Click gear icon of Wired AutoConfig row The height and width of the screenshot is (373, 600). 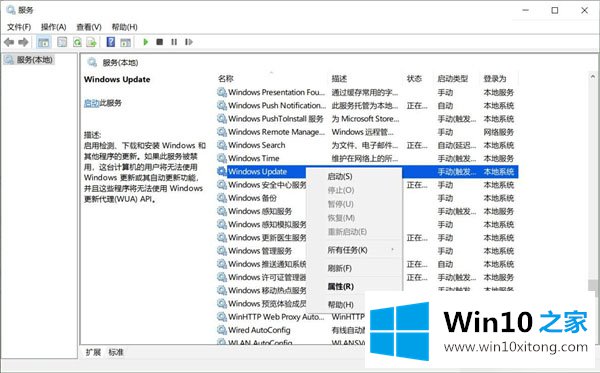click(222, 330)
